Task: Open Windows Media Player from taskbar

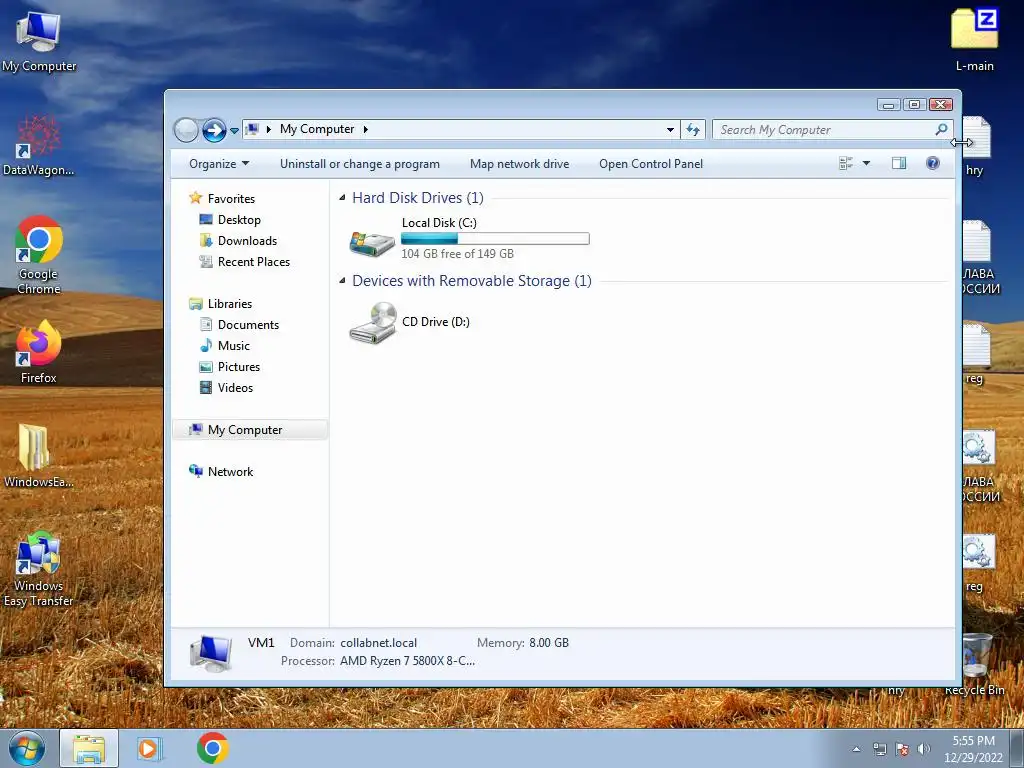Action: coord(148,748)
